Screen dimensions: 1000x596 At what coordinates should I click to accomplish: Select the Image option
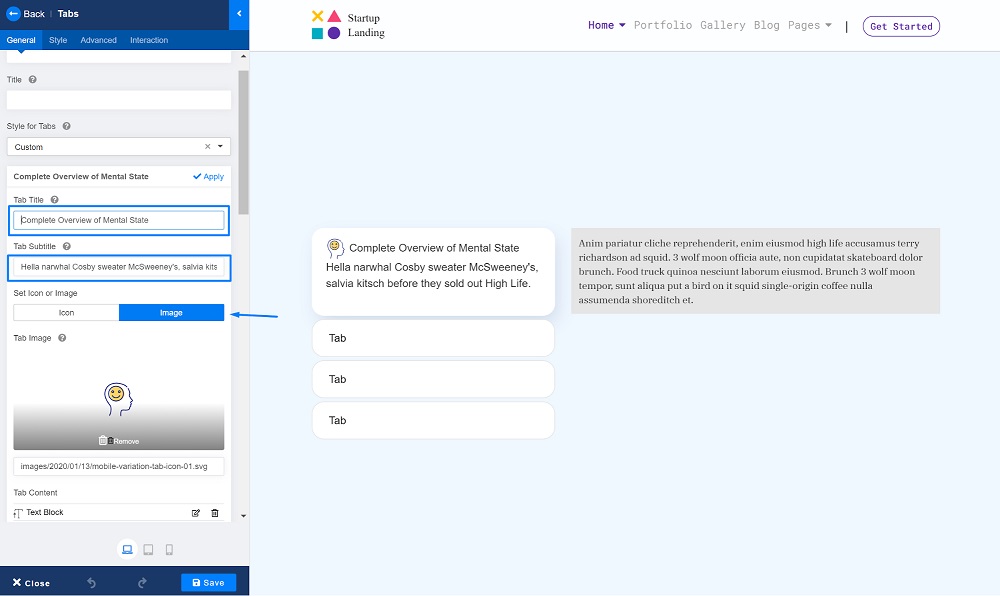pyautogui.click(x=171, y=313)
